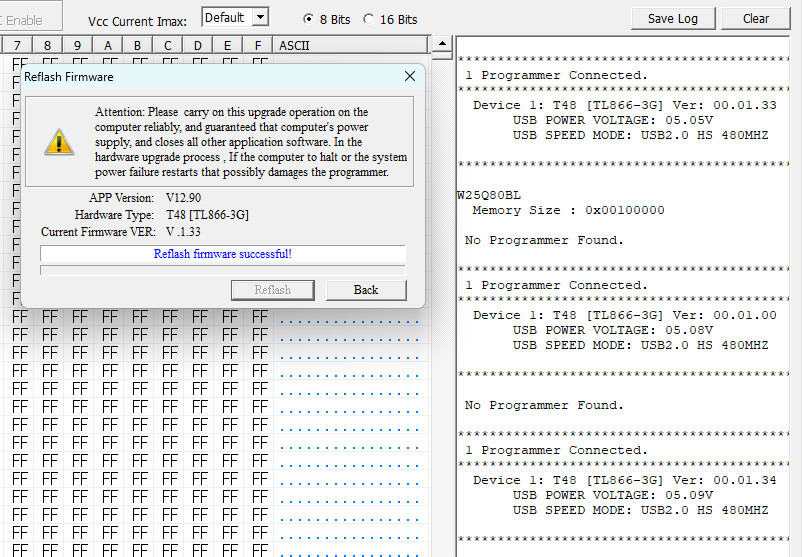
Task: Click the column B header in hex grid
Action: pos(138,46)
